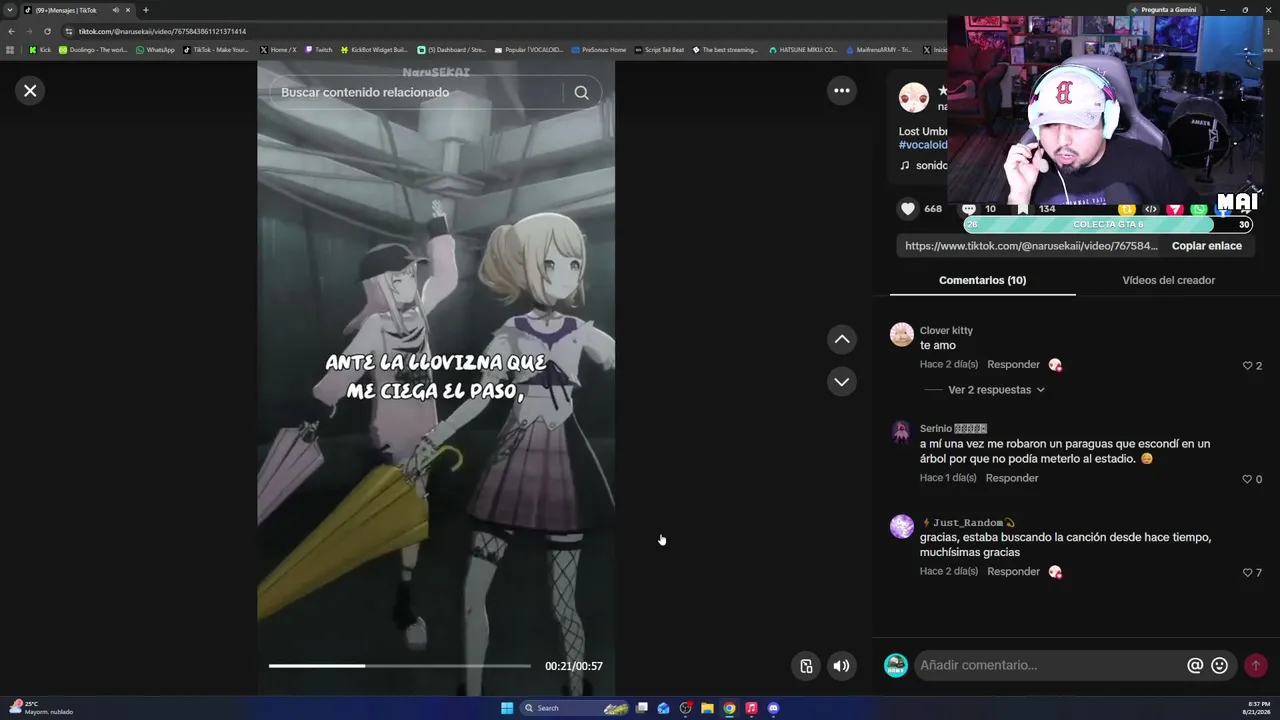Click 'Pregunta a Gemini' button
This screenshot has width=1280, height=720.
pos(1163,10)
